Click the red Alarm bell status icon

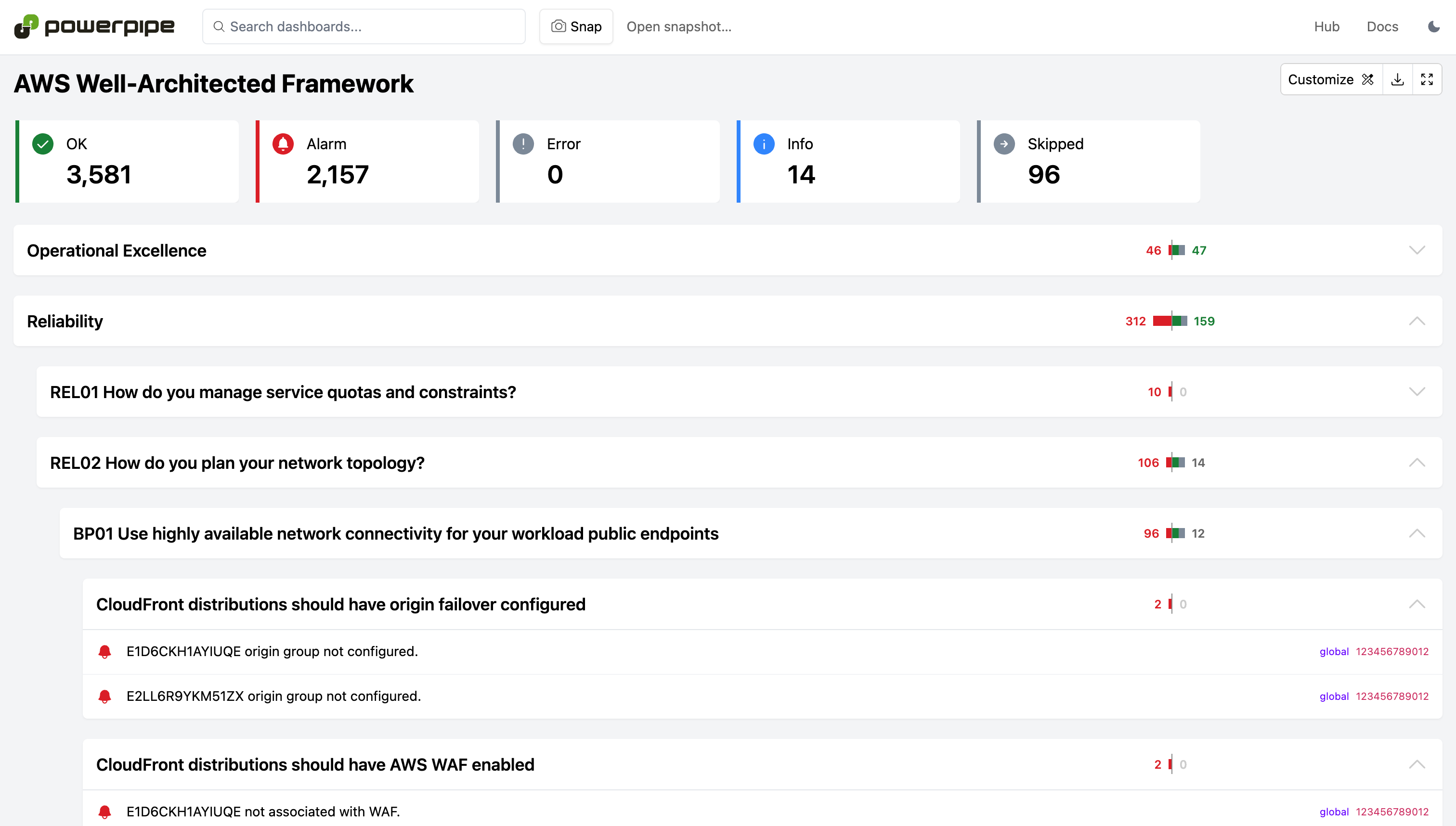click(x=283, y=144)
